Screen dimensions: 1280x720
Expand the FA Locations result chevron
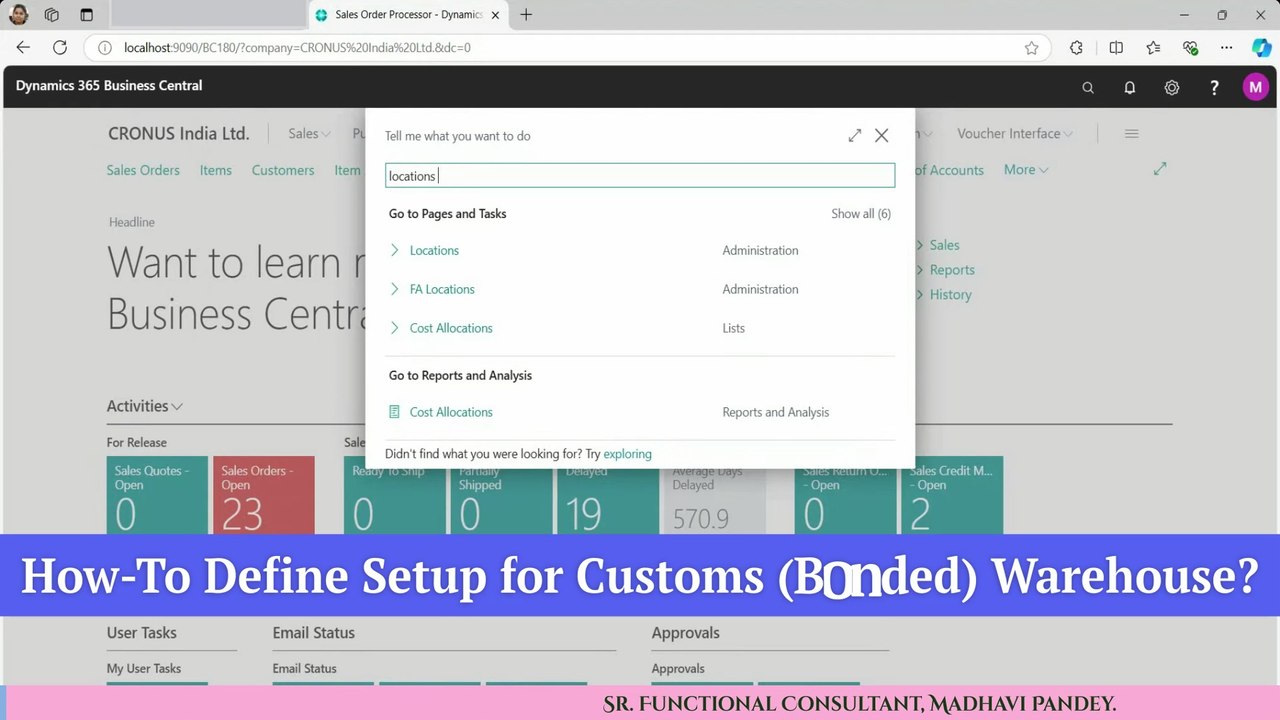pos(395,289)
